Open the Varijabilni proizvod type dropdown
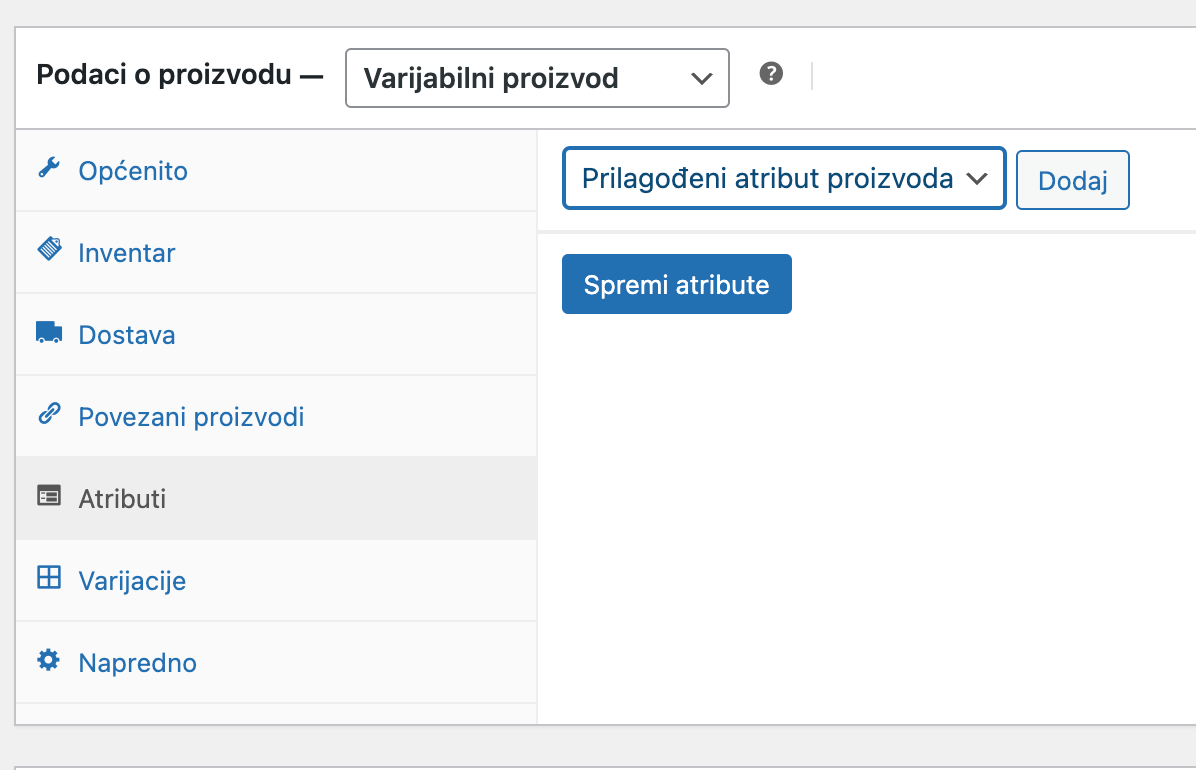The width and height of the screenshot is (1196, 770). point(536,77)
